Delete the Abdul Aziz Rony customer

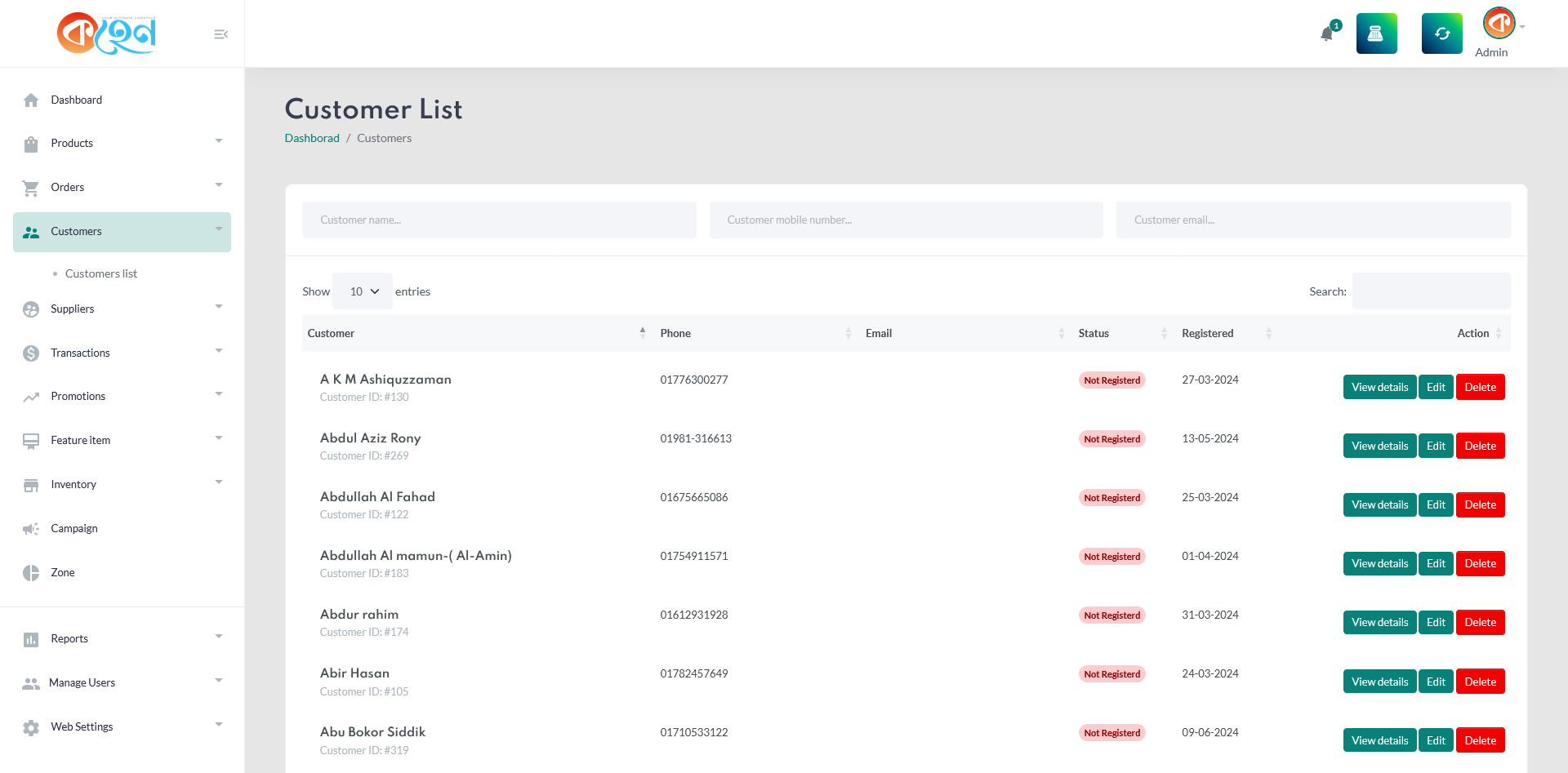coord(1480,446)
